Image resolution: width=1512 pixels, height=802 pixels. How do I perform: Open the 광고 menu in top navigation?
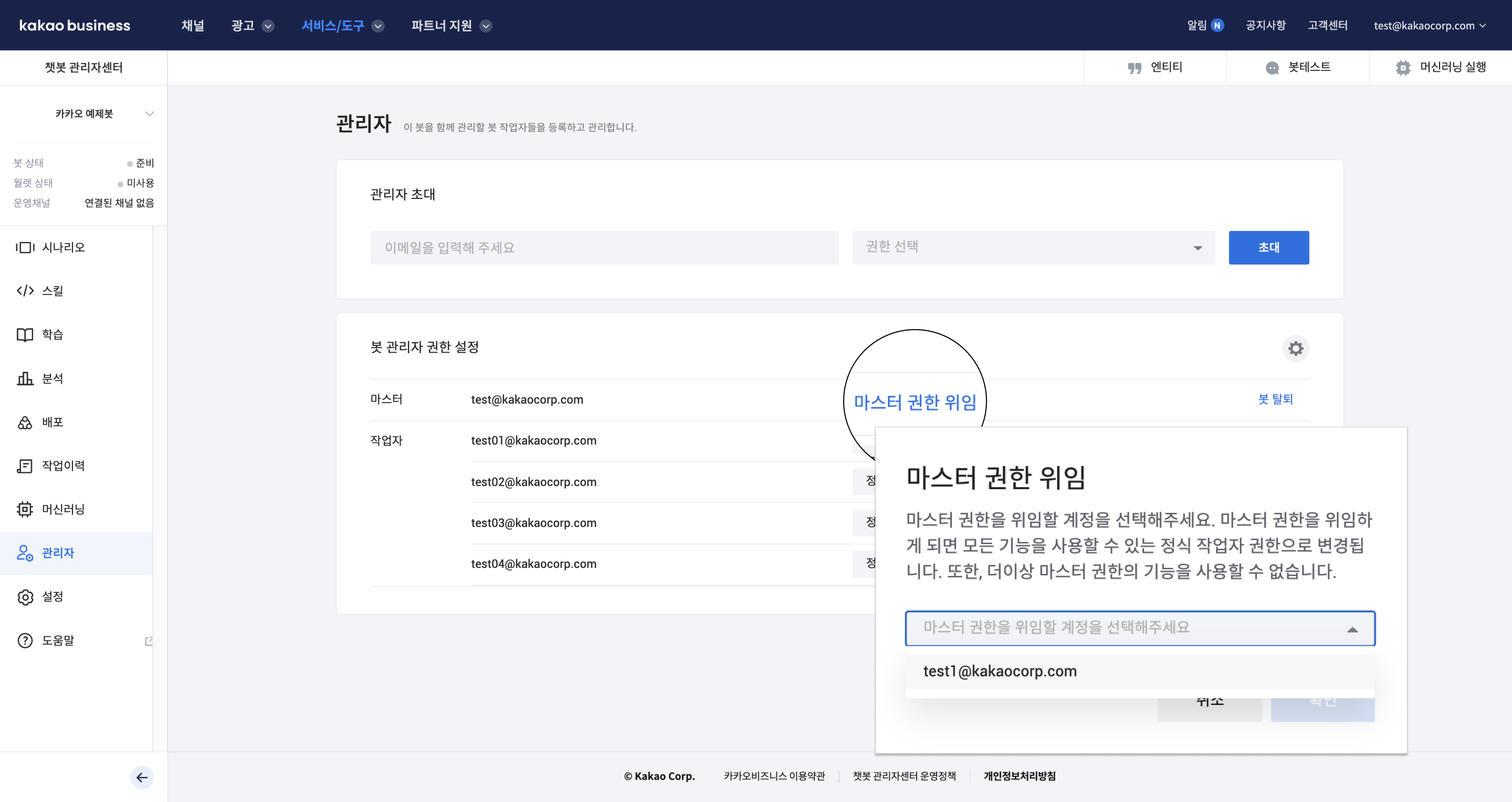(x=252, y=26)
